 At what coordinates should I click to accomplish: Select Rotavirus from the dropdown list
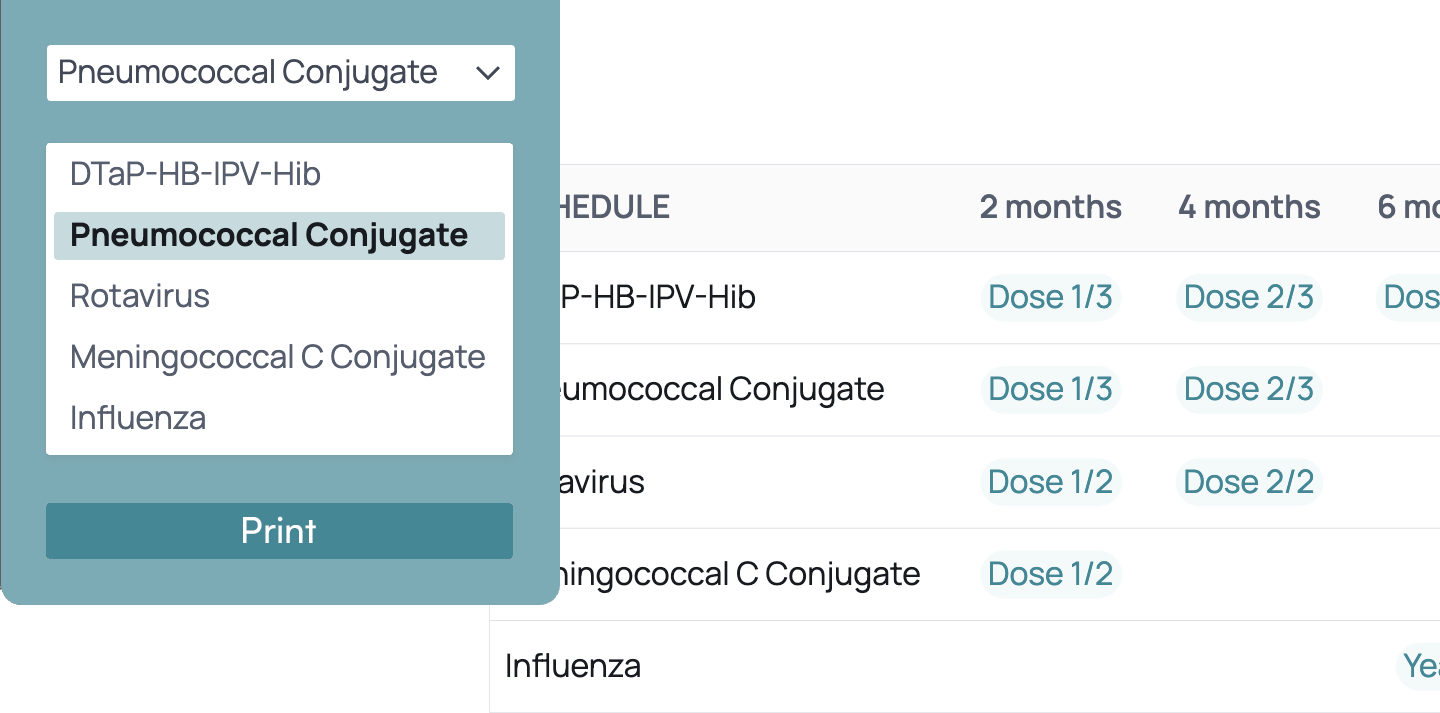[140, 297]
